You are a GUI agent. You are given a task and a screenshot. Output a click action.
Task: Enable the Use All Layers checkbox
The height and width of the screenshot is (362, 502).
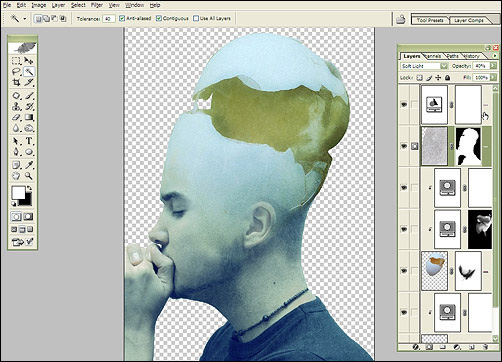point(196,18)
